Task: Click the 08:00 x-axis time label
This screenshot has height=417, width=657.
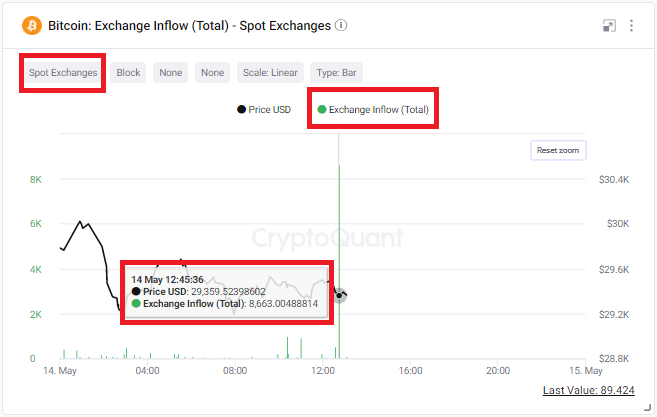Action: click(235, 371)
